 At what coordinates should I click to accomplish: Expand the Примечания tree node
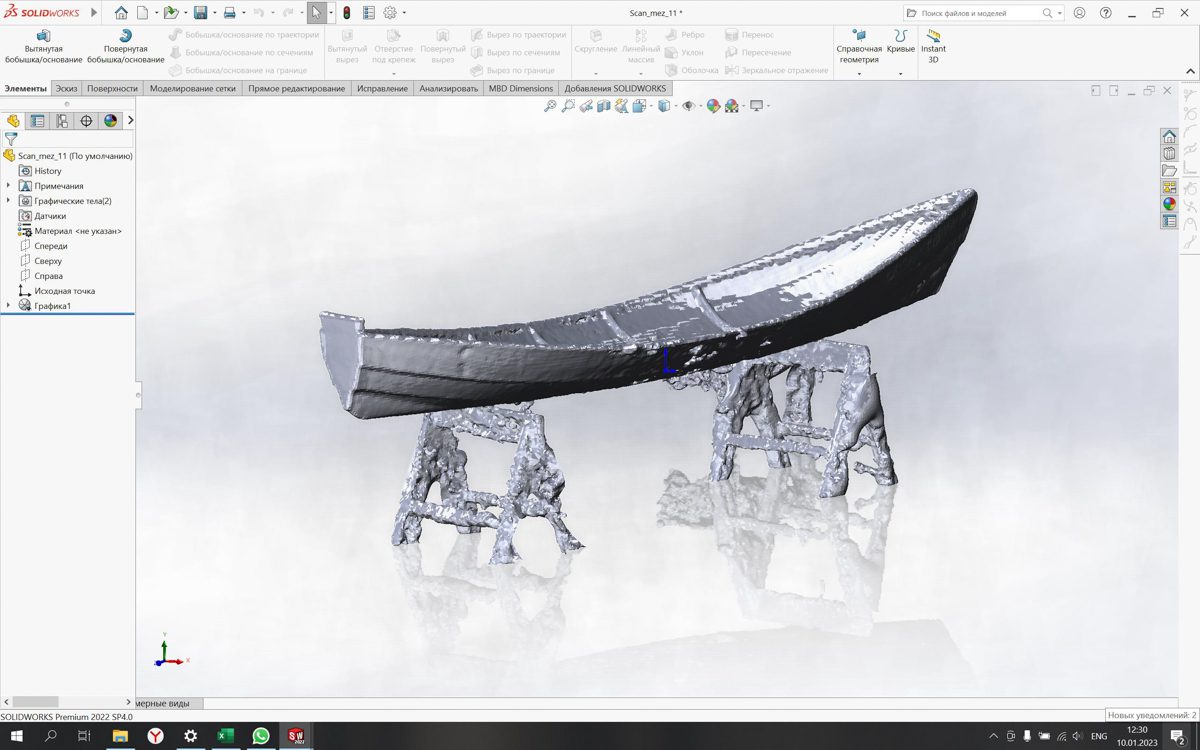tap(9, 186)
